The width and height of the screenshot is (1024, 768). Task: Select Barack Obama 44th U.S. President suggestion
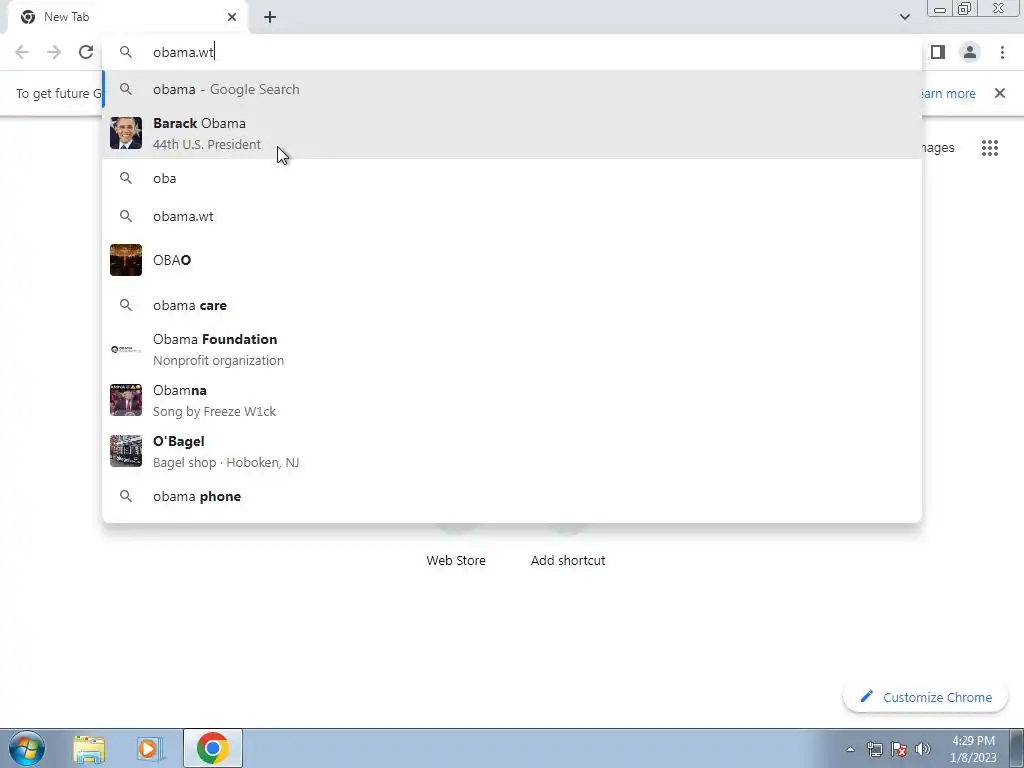512,133
